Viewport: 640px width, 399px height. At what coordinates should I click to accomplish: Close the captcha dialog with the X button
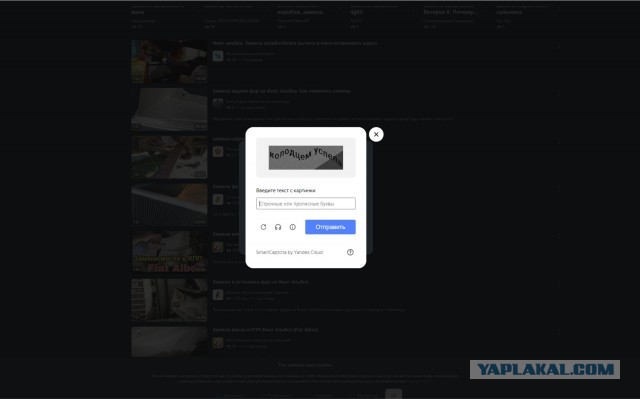pyautogui.click(x=376, y=134)
